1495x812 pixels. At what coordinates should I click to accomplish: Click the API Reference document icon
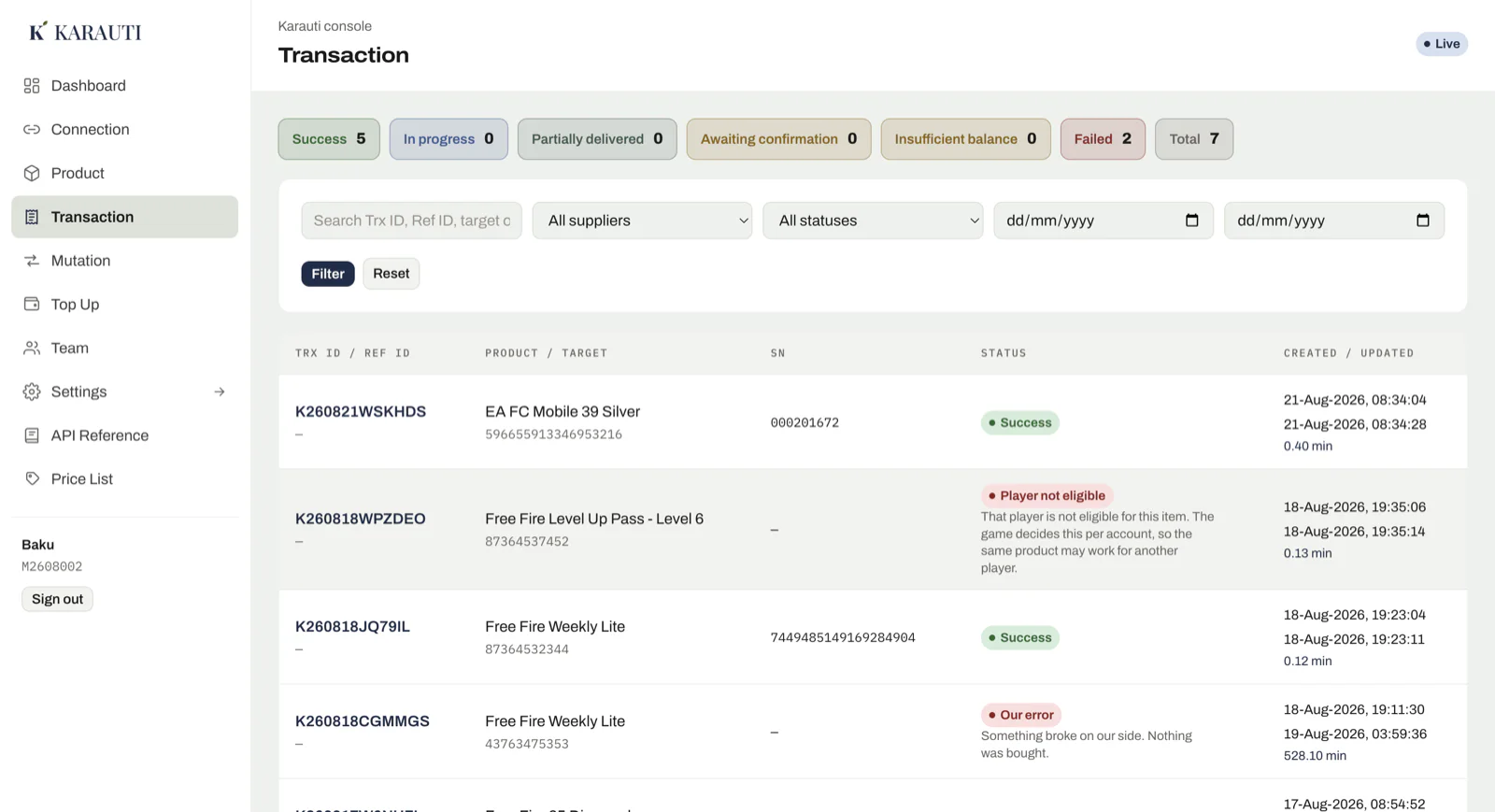[32, 435]
